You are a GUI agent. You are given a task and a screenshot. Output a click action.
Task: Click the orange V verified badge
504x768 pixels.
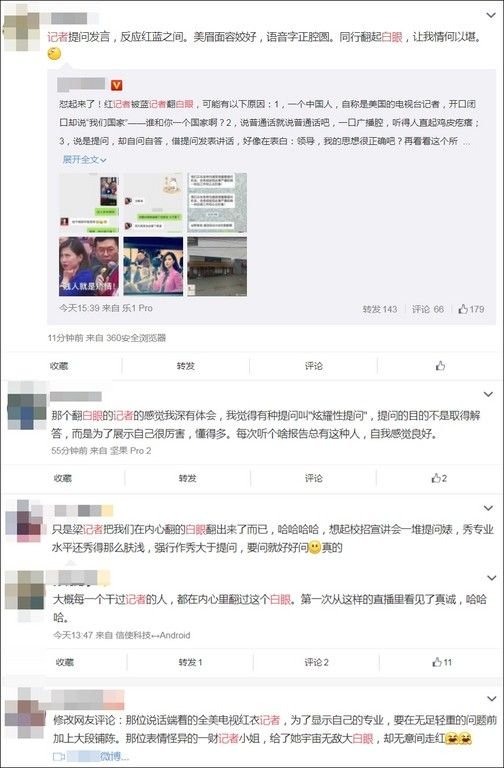click(x=117, y=85)
